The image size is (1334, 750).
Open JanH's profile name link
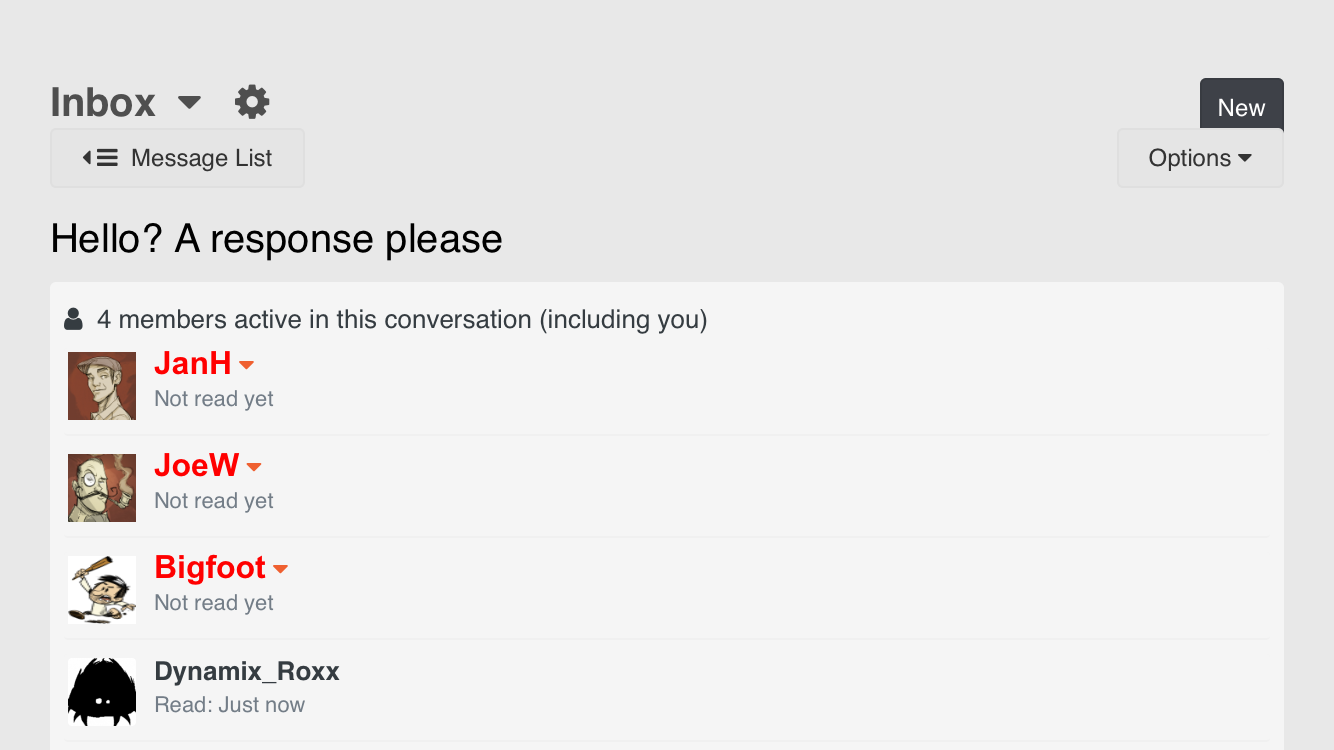pyautogui.click(x=193, y=363)
